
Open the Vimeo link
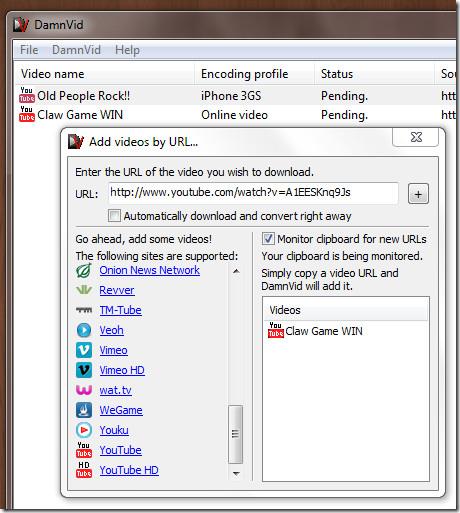tap(114, 350)
